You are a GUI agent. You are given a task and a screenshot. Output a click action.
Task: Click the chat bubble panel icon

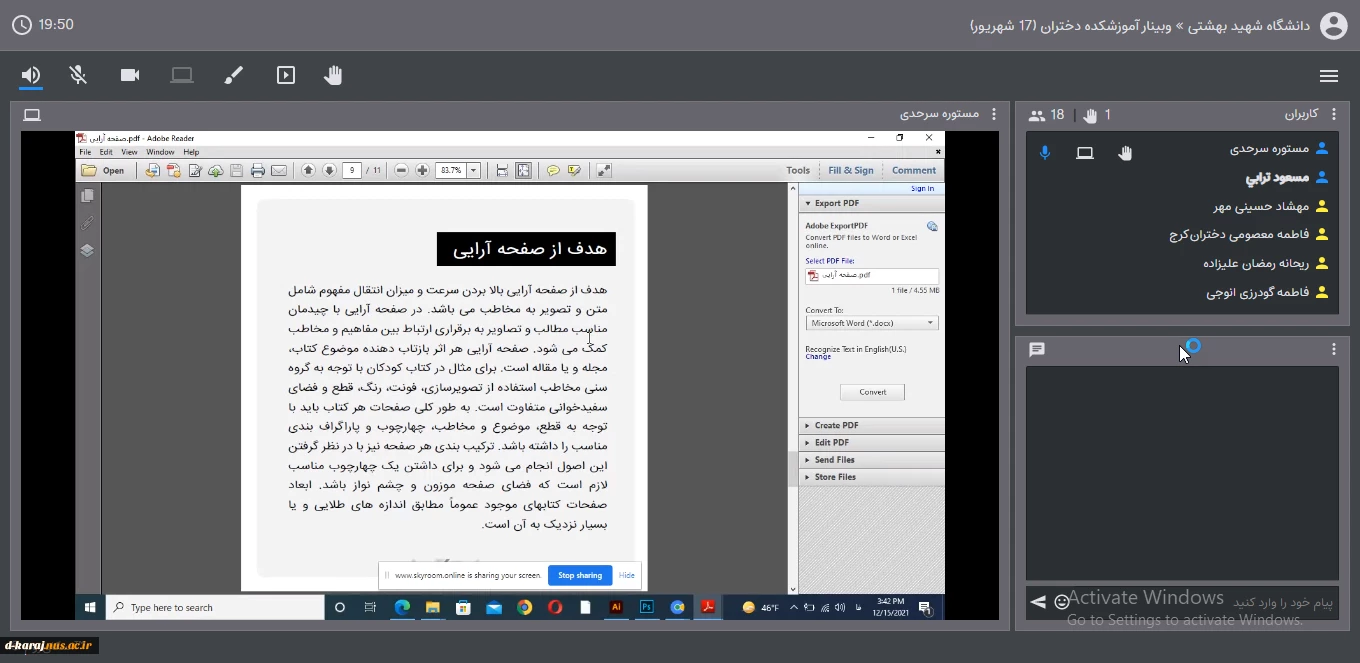(x=1037, y=349)
